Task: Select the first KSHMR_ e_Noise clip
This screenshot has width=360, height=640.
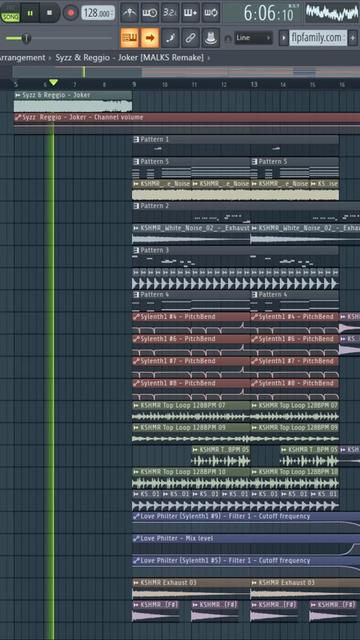Action: pyautogui.click(x=161, y=190)
